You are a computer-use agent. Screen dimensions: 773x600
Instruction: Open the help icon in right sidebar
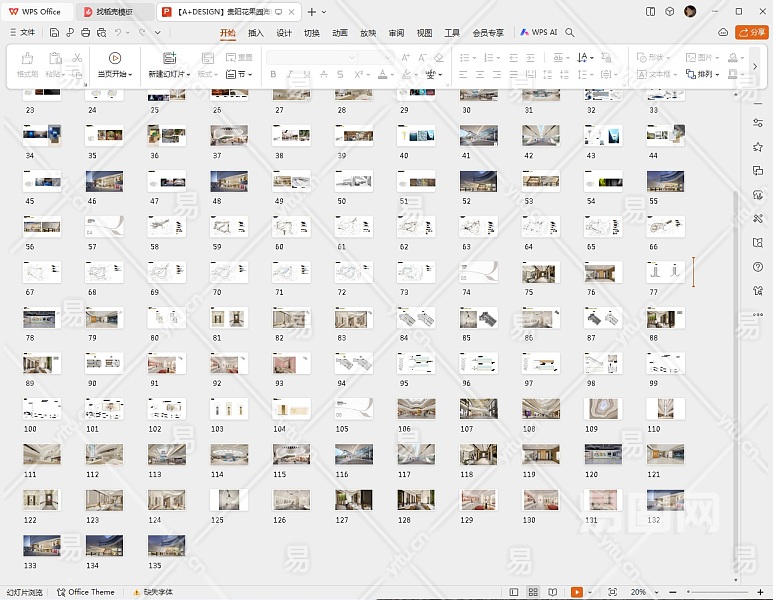(x=758, y=267)
